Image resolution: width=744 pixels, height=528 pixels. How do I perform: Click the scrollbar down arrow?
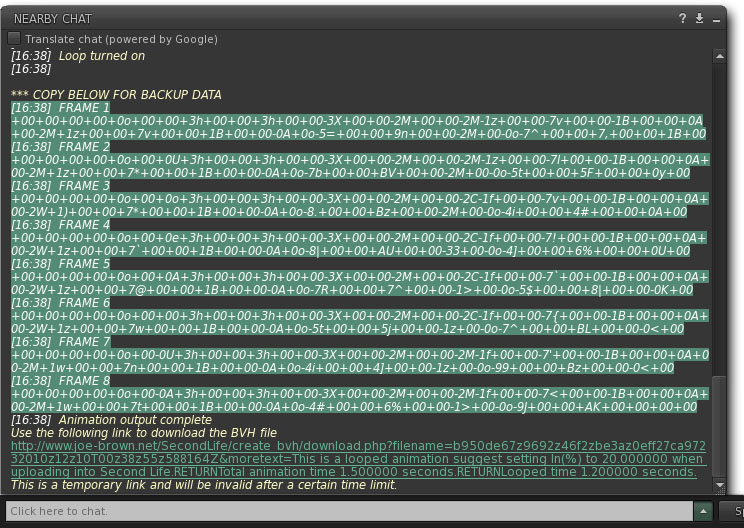tap(720, 485)
